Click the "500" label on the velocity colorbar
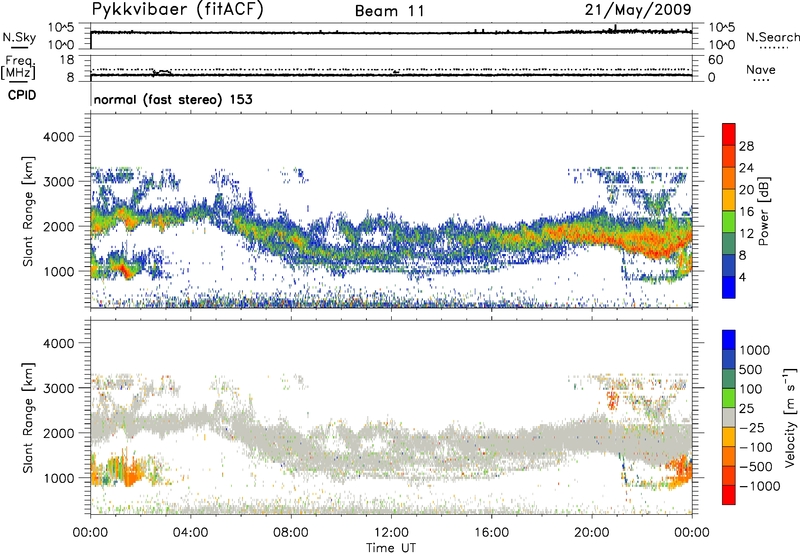 [751, 369]
